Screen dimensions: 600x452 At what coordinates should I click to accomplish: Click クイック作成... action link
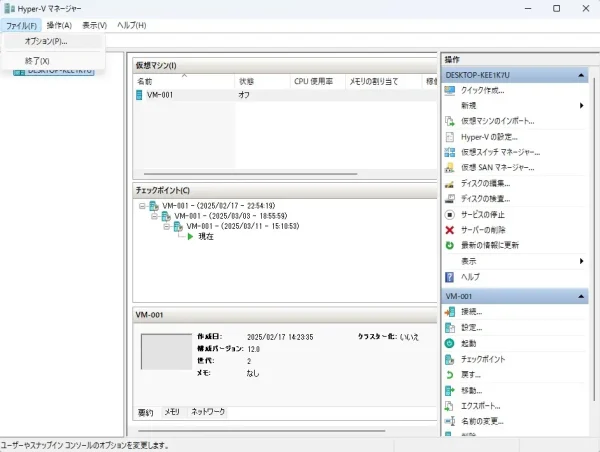tap(482, 91)
